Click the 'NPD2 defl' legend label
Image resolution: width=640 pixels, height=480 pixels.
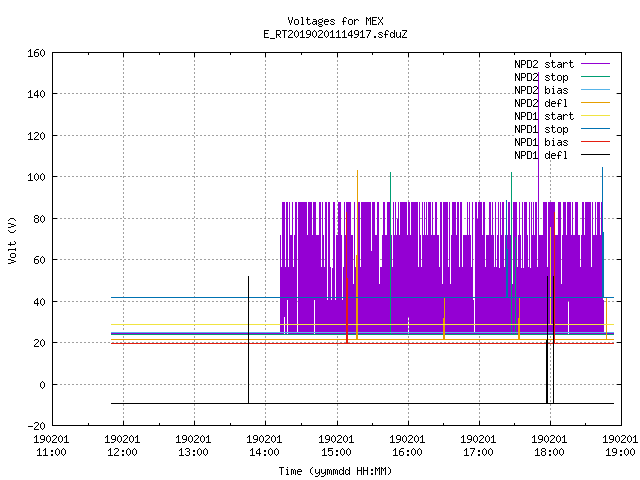(x=541, y=103)
